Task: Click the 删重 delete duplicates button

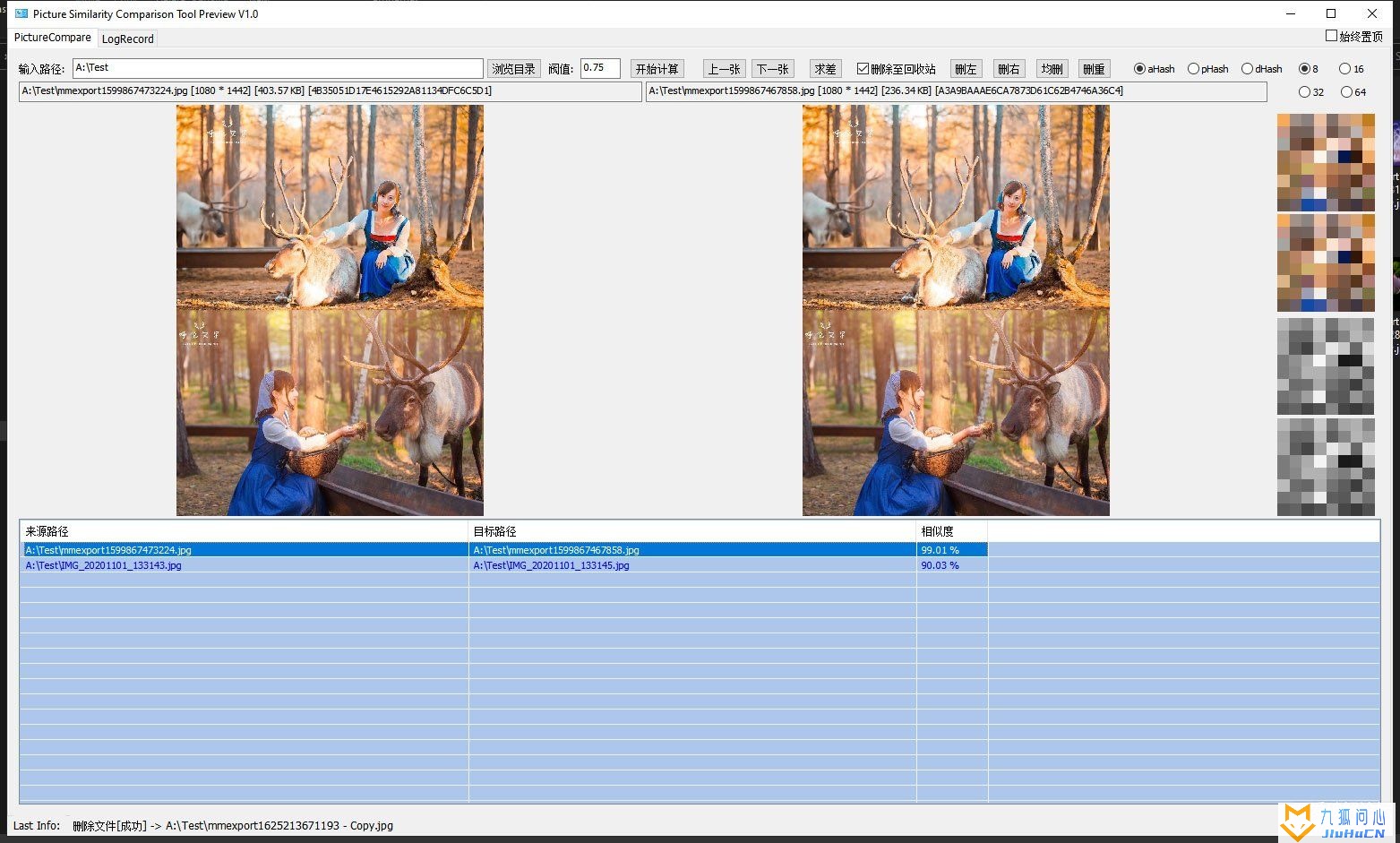Action: click(1094, 69)
